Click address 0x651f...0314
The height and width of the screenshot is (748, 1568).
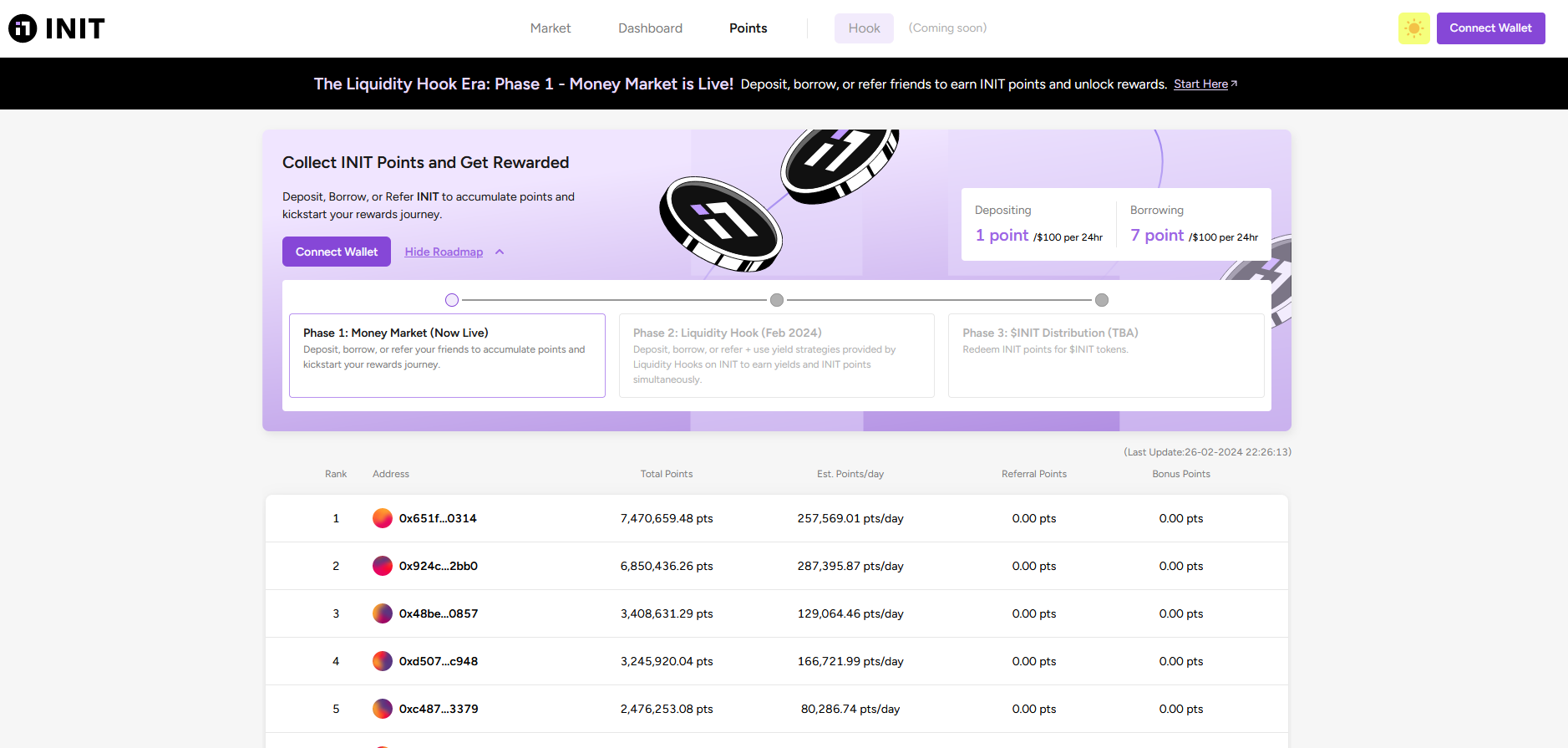pos(438,518)
